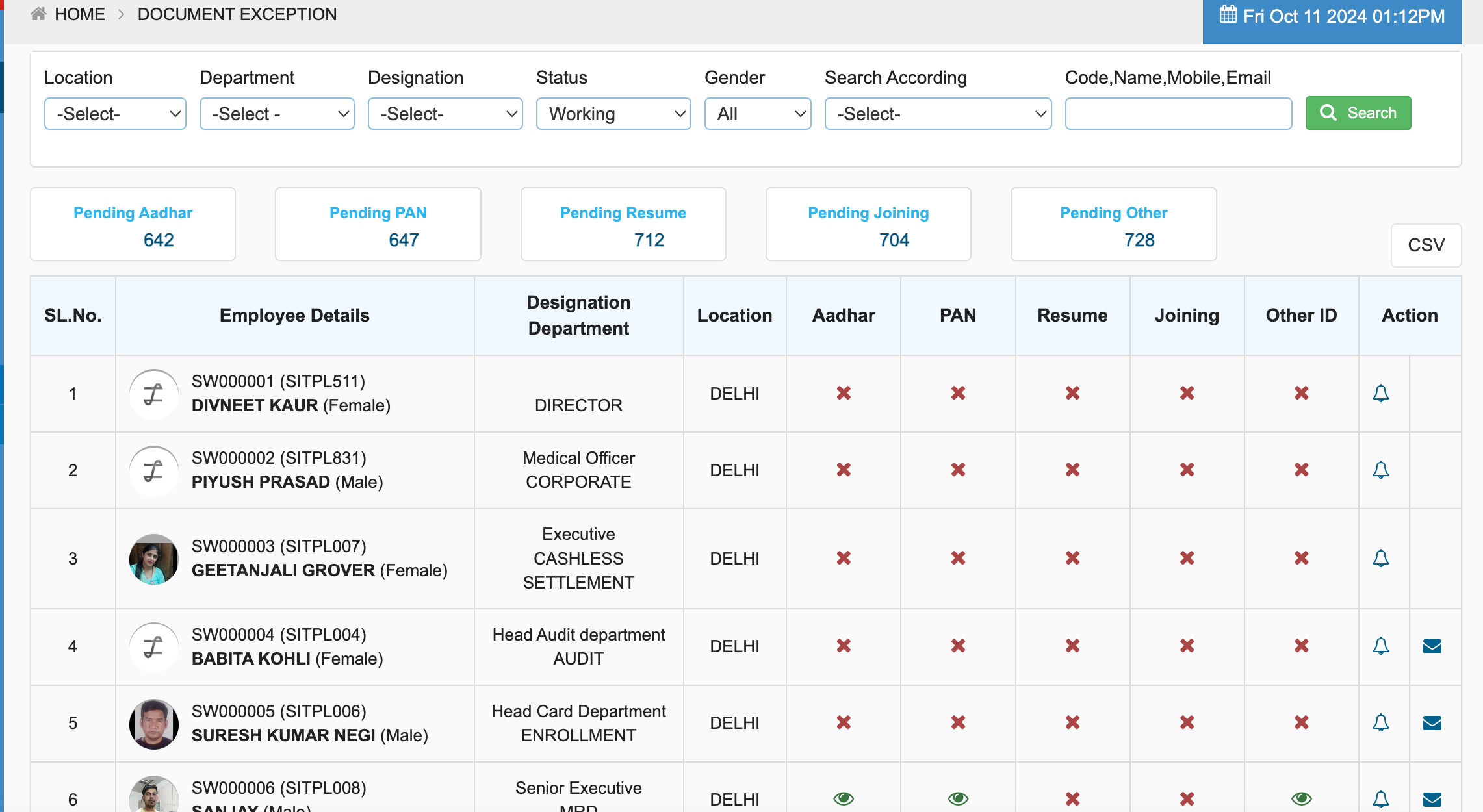This screenshot has width=1483, height=812.
Task: View PAN eye icon in row 6
Action: point(958,798)
